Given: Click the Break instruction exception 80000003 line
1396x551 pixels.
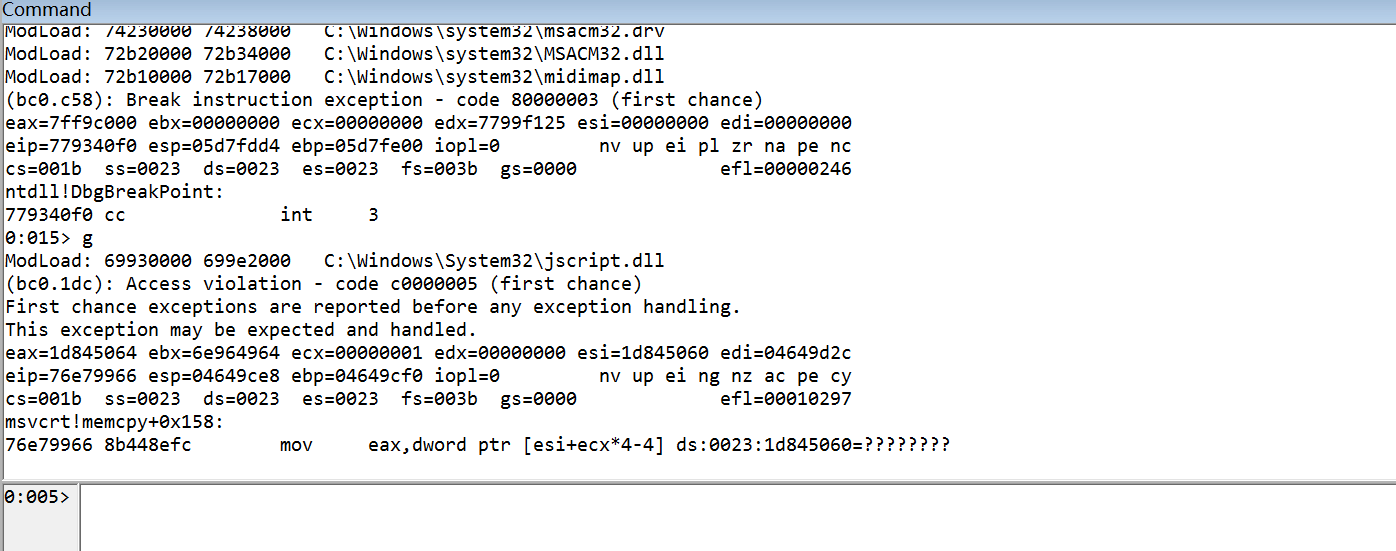Looking at the screenshot, I should click(x=384, y=100).
